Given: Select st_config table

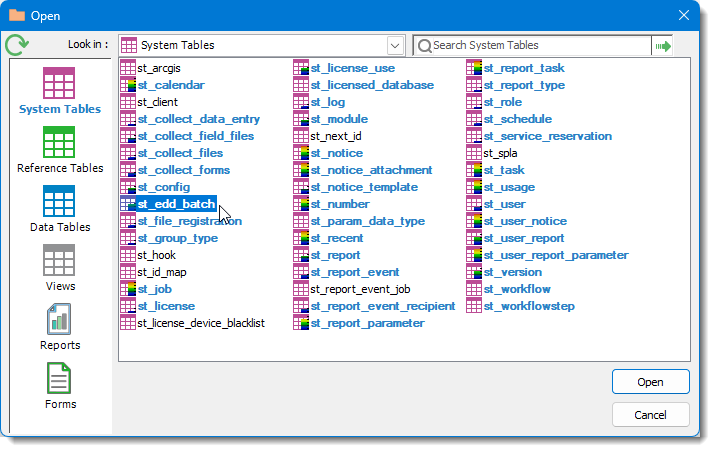Looking at the screenshot, I should 163,187.
